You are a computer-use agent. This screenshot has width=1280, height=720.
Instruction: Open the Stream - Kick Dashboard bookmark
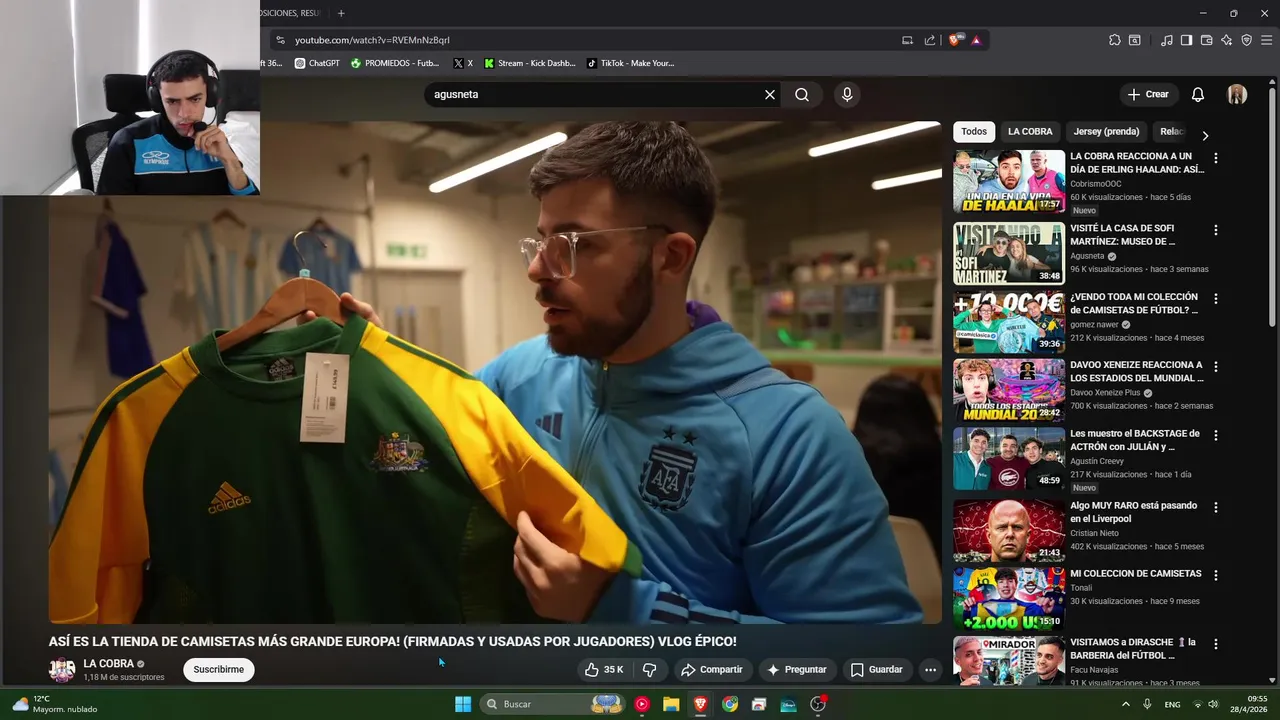point(529,63)
